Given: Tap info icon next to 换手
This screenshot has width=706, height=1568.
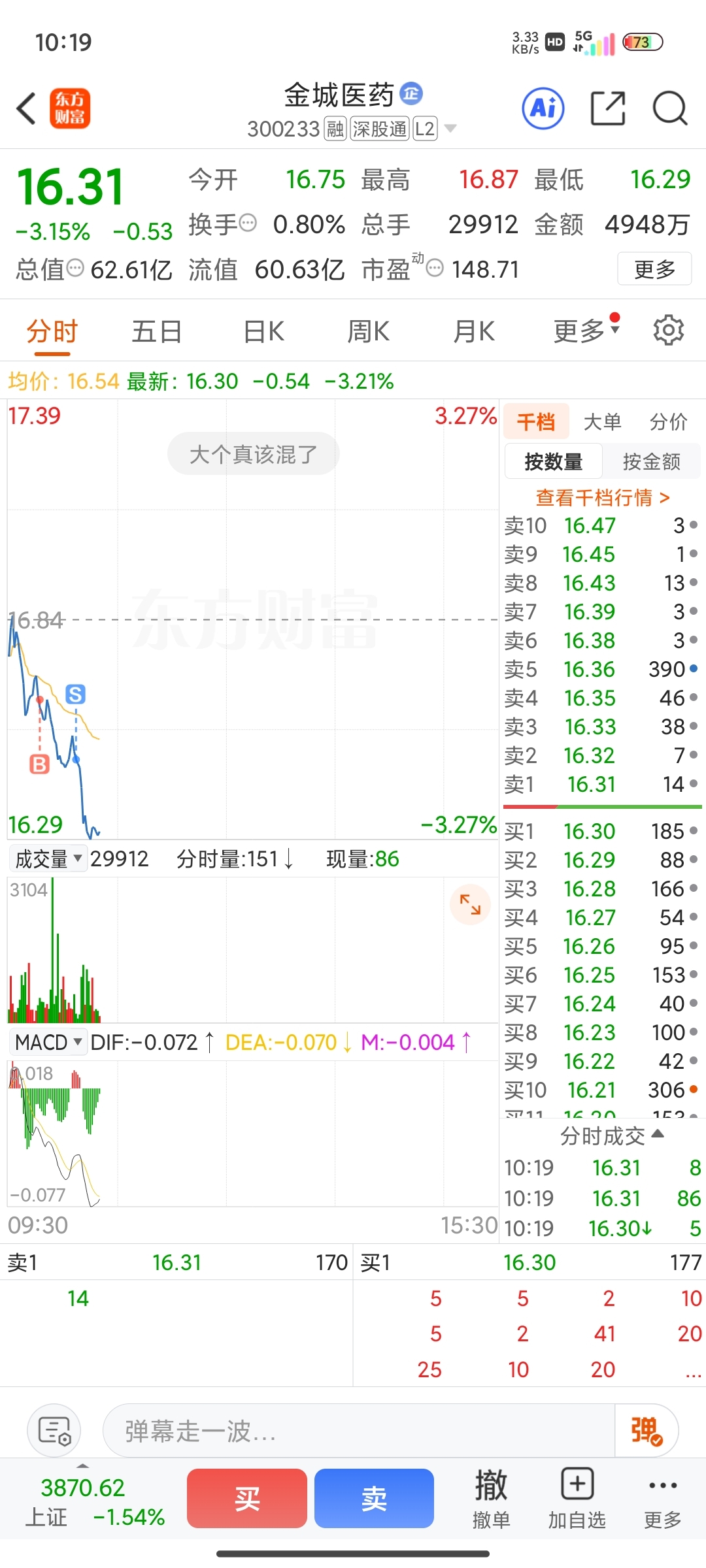Looking at the screenshot, I should click(x=248, y=223).
